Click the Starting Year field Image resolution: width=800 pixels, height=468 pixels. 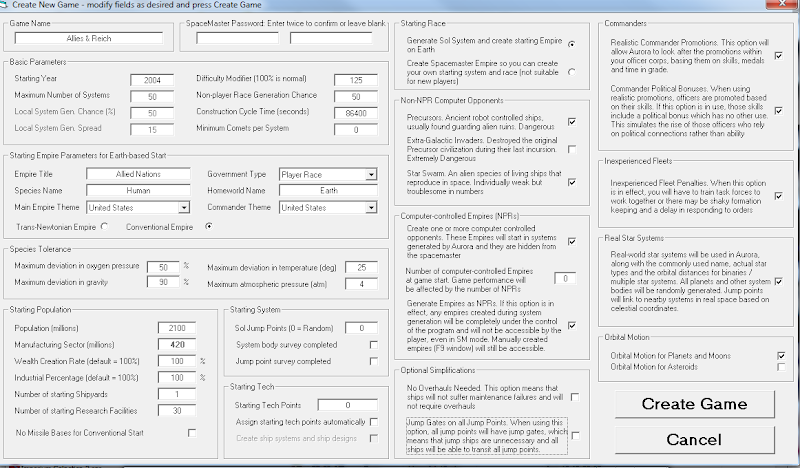tap(152, 80)
